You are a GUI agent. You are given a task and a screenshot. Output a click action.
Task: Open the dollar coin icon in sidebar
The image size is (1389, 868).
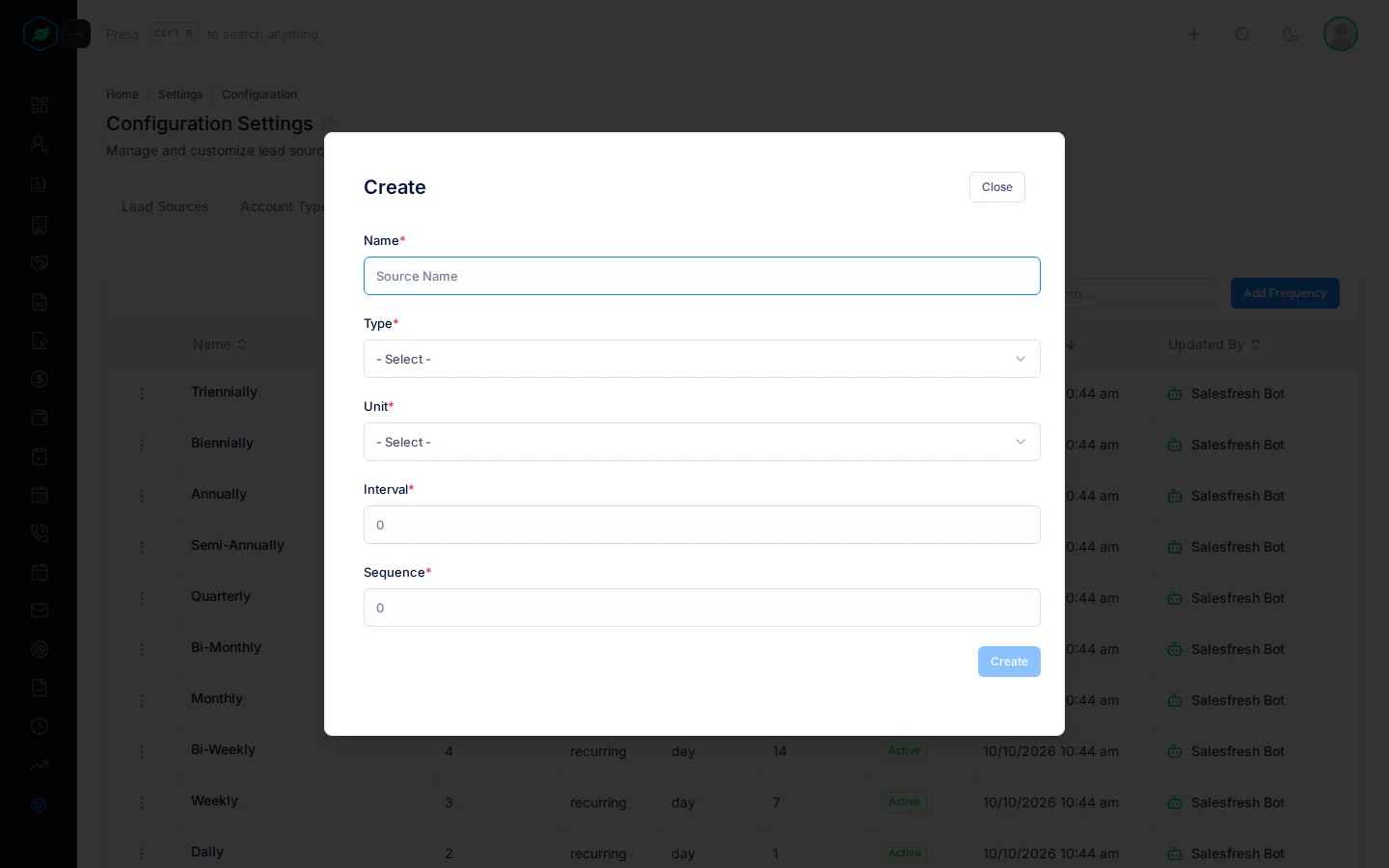[x=40, y=379]
